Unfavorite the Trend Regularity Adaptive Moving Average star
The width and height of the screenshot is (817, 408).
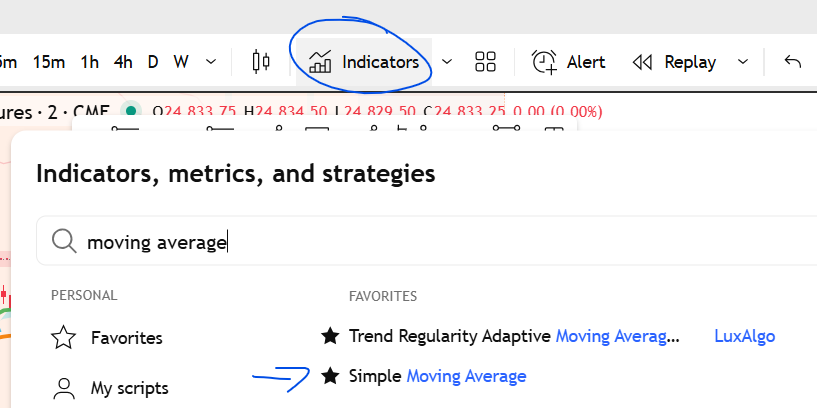(x=330, y=336)
